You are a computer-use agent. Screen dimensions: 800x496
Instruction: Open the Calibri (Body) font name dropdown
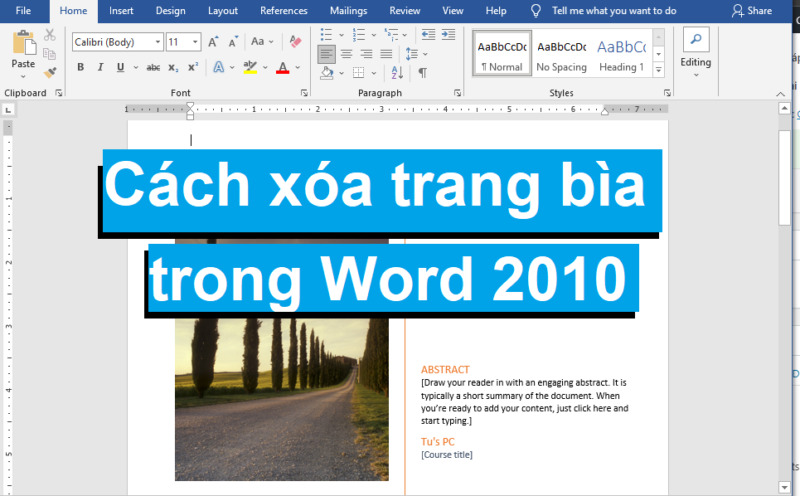(x=117, y=42)
